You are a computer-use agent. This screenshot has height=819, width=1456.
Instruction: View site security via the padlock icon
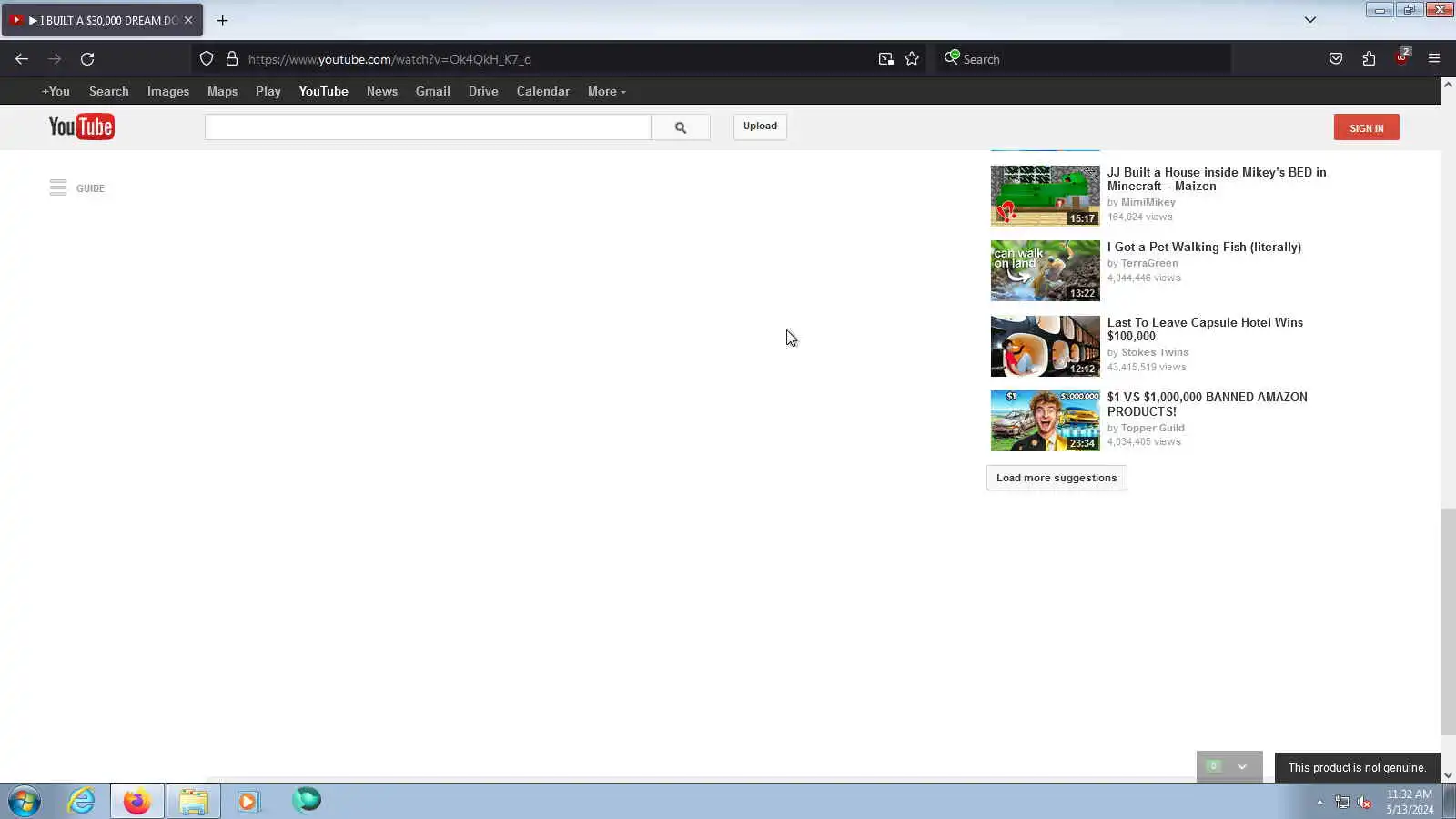(x=232, y=59)
